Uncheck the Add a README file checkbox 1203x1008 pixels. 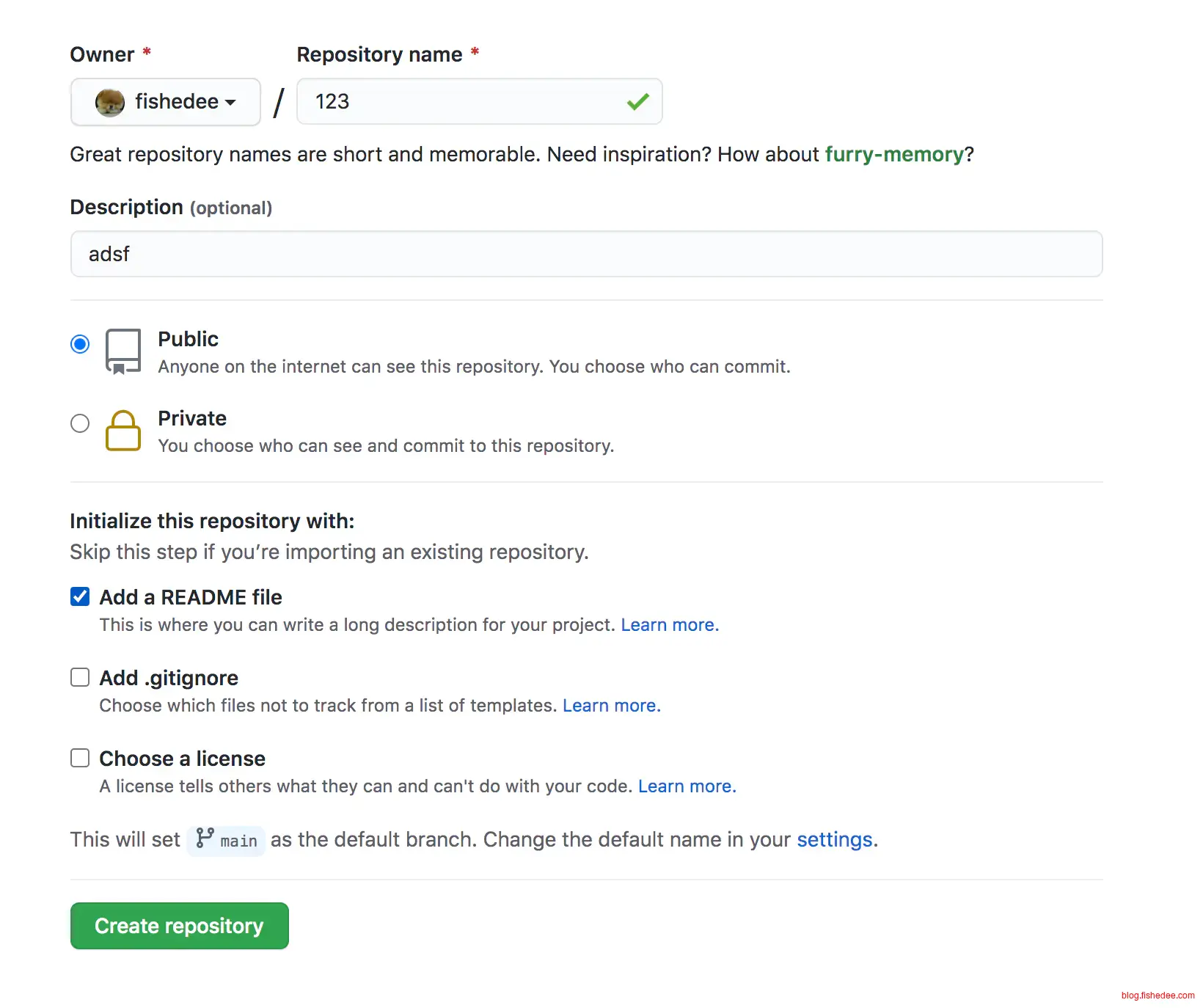(x=80, y=597)
